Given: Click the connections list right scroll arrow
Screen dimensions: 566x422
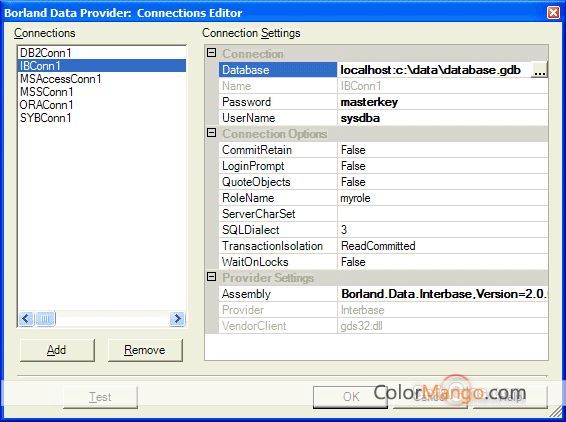Looking at the screenshot, I should pyautogui.click(x=177, y=319).
